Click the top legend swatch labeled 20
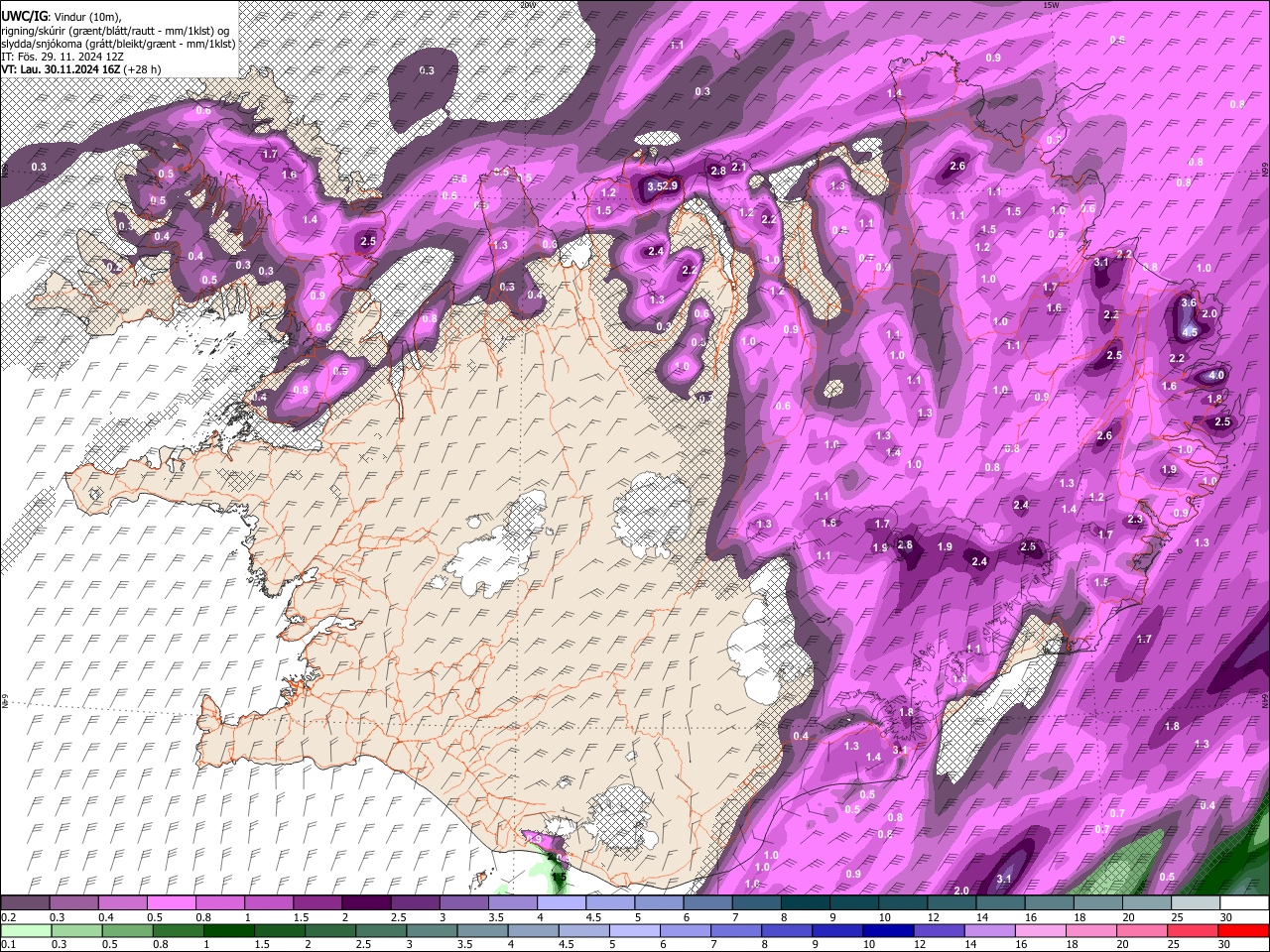 click(x=1148, y=902)
